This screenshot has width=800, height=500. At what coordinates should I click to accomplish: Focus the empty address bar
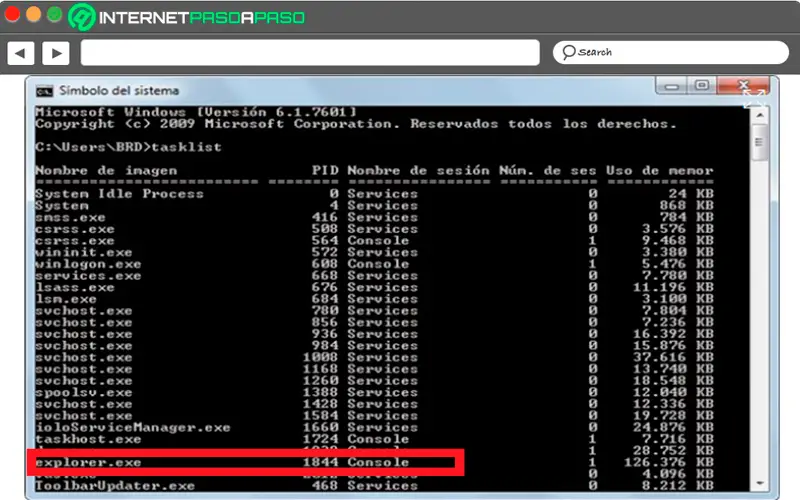pos(310,53)
